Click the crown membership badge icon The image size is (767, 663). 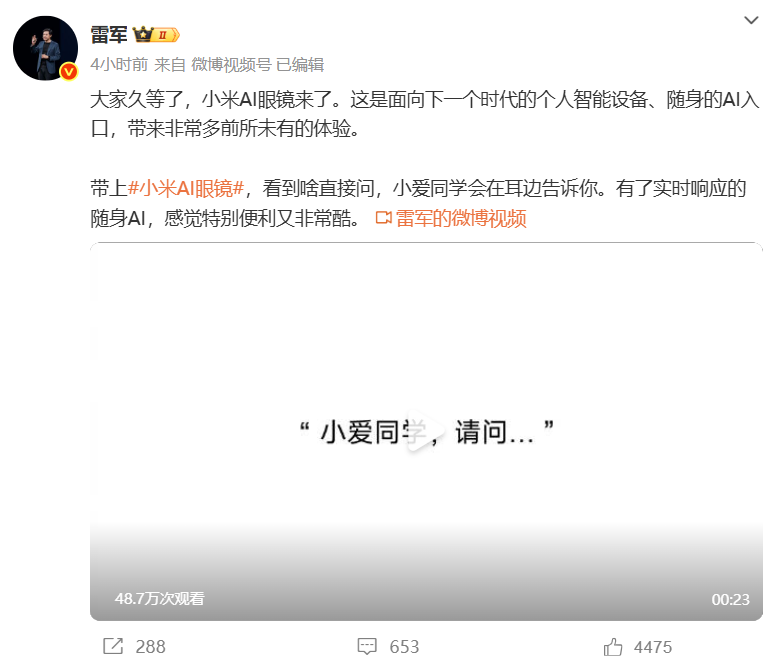(156, 35)
